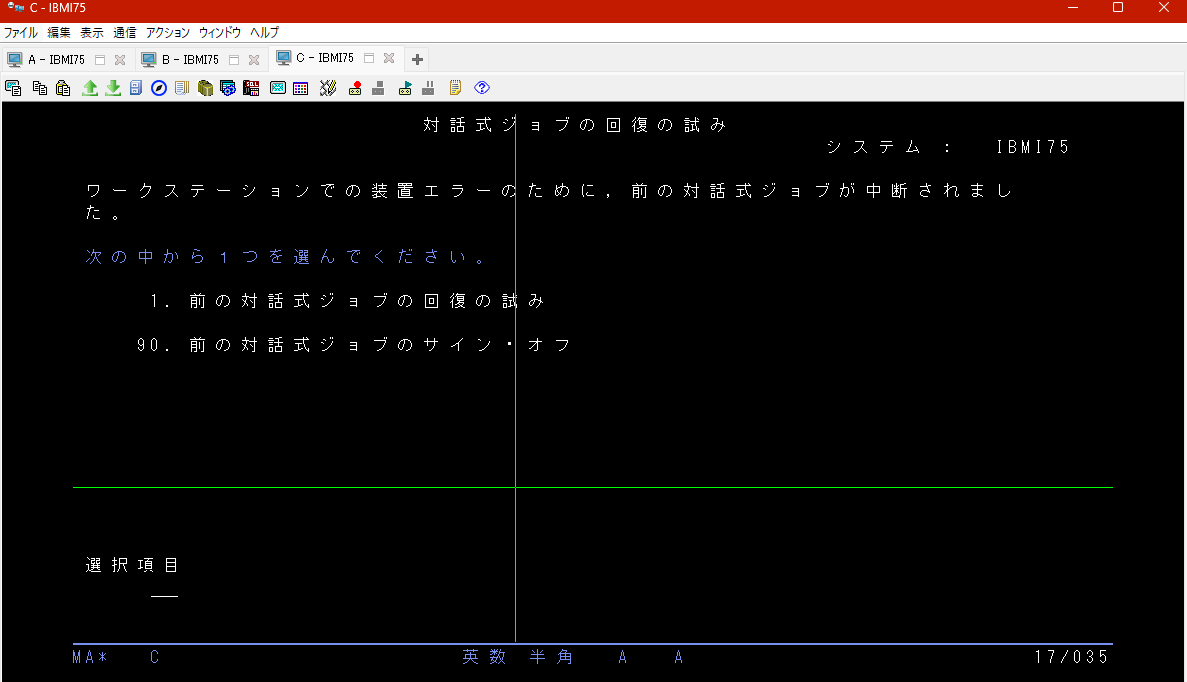Image resolution: width=1187 pixels, height=682 pixels.
Task: Click the blue file cabinet icon
Action: click(x=136, y=88)
